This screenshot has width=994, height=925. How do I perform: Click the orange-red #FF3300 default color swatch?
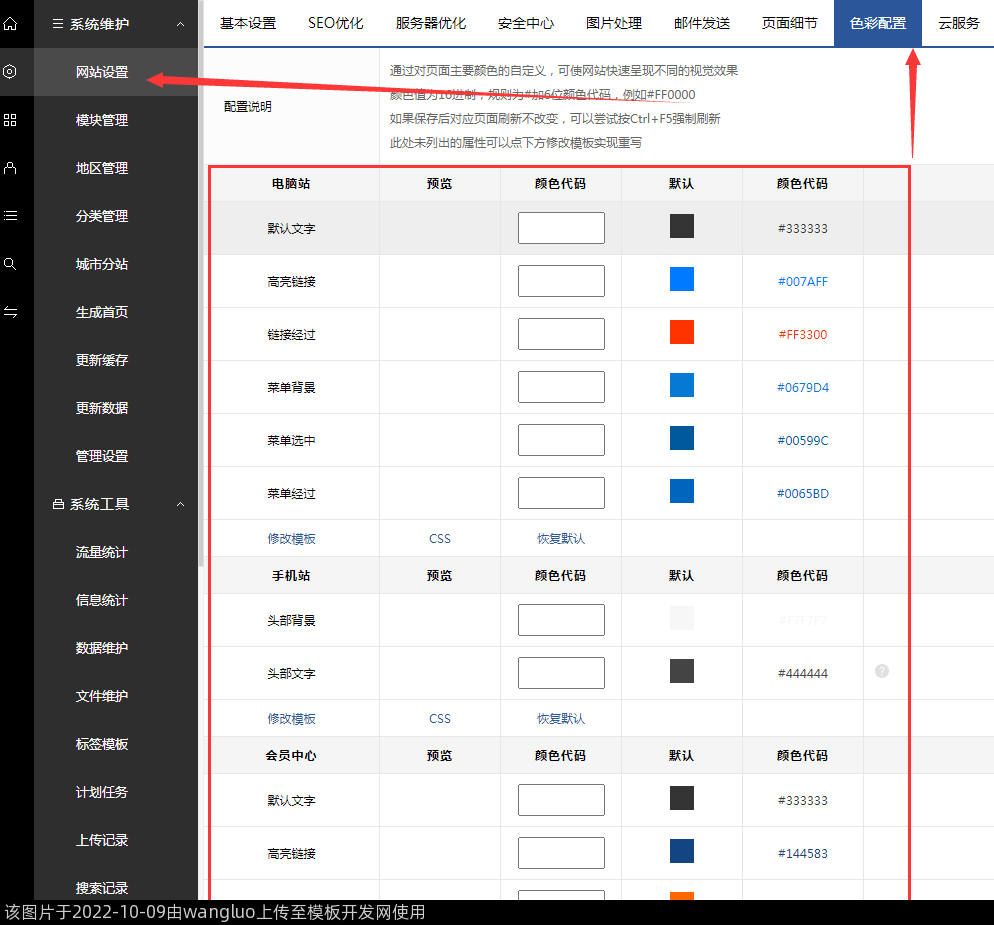pos(681,332)
